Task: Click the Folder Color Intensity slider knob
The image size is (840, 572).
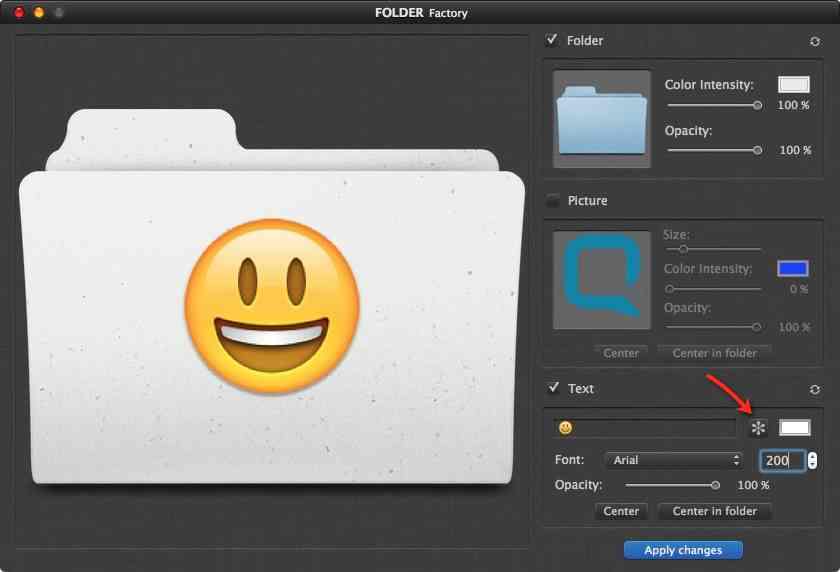Action: tap(758, 105)
